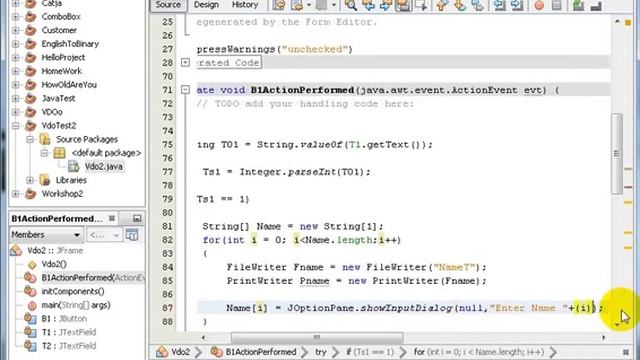Viewport: 640px width, 360px height.
Task: Select the Workshop2 project
Action: [x=62, y=194]
